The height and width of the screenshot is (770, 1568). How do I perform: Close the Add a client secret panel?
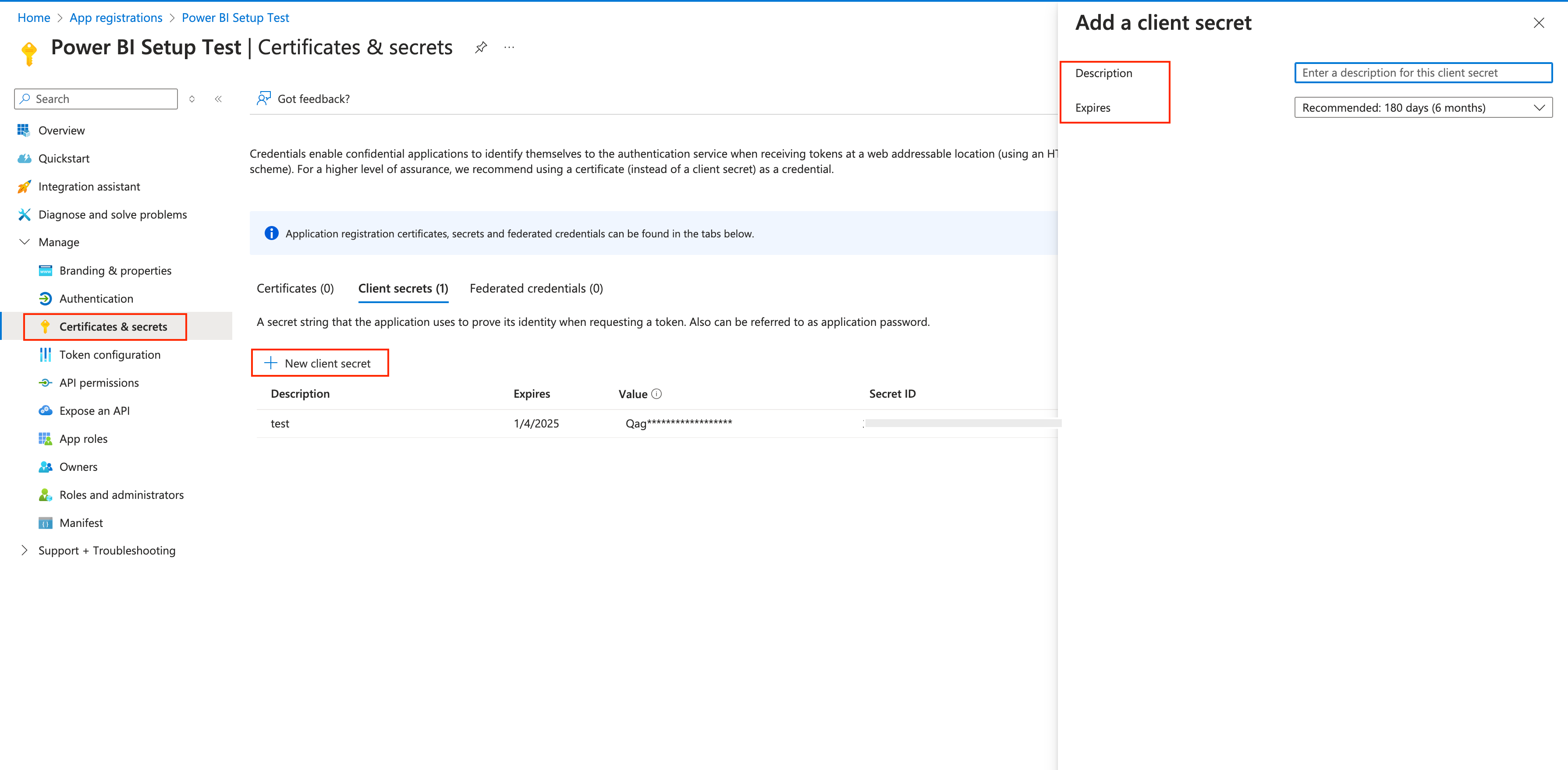(1539, 23)
